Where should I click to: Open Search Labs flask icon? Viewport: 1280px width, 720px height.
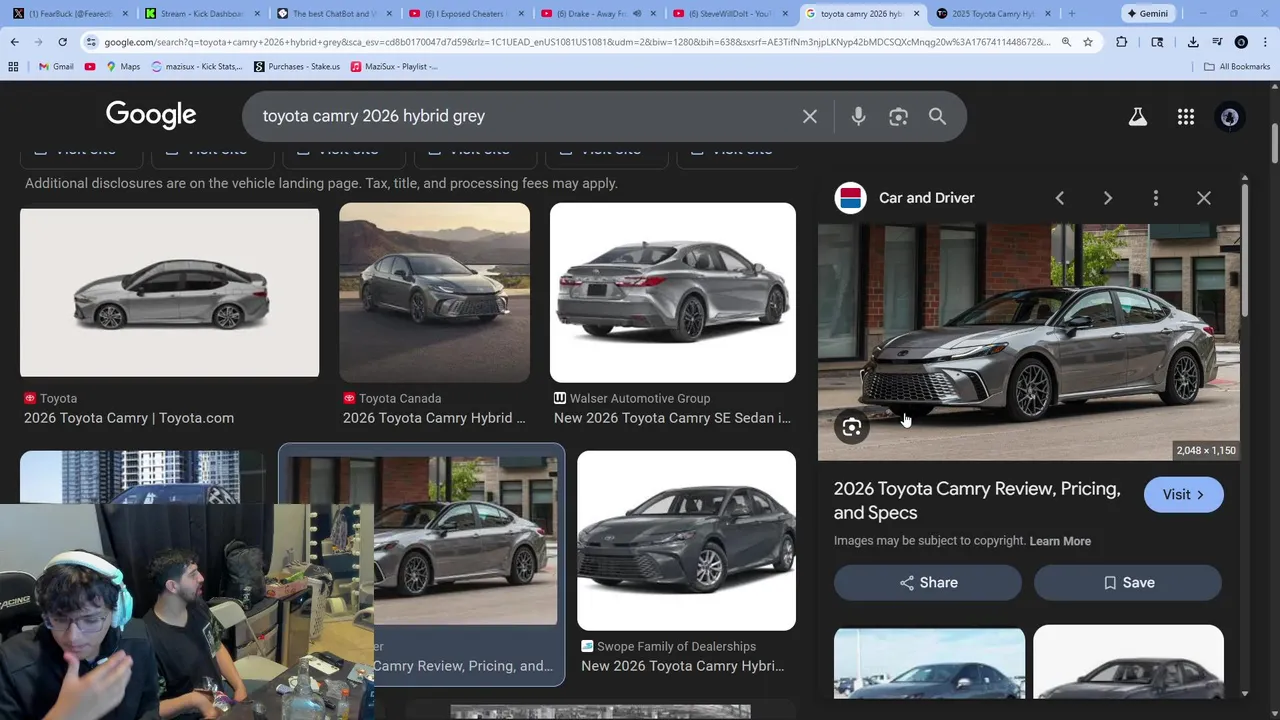point(1138,117)
